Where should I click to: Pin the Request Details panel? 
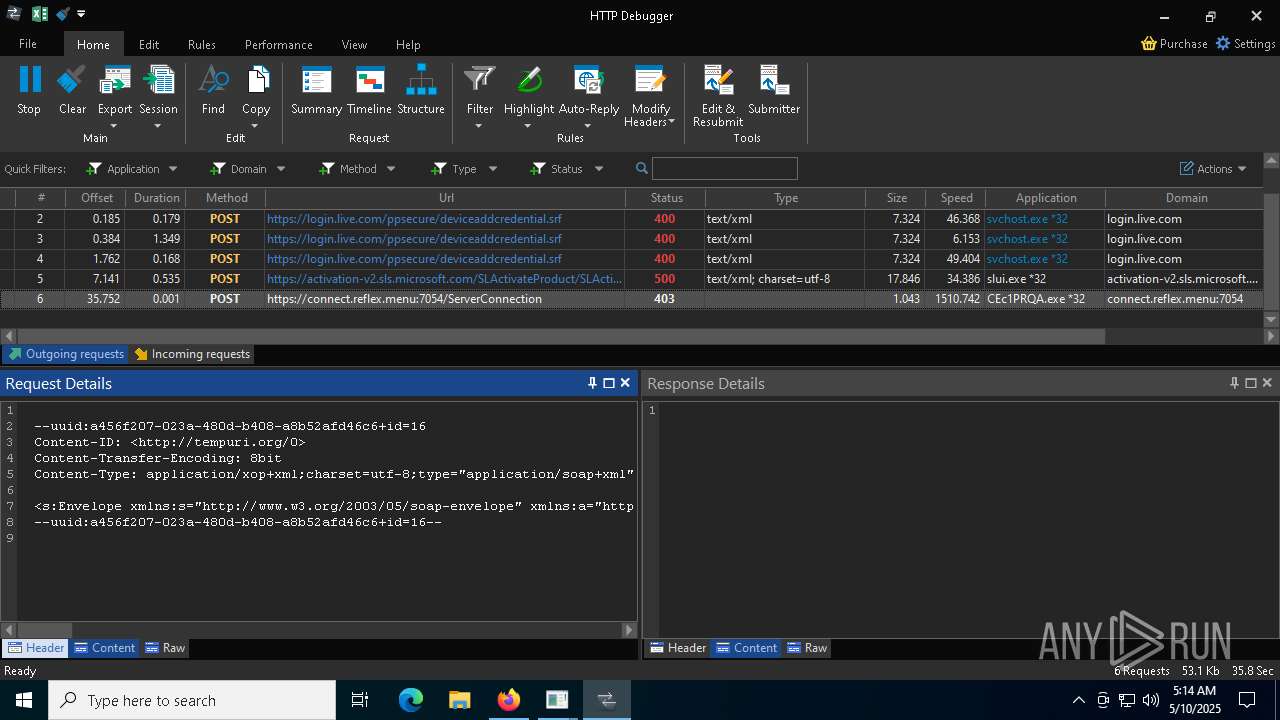(592, 383)
